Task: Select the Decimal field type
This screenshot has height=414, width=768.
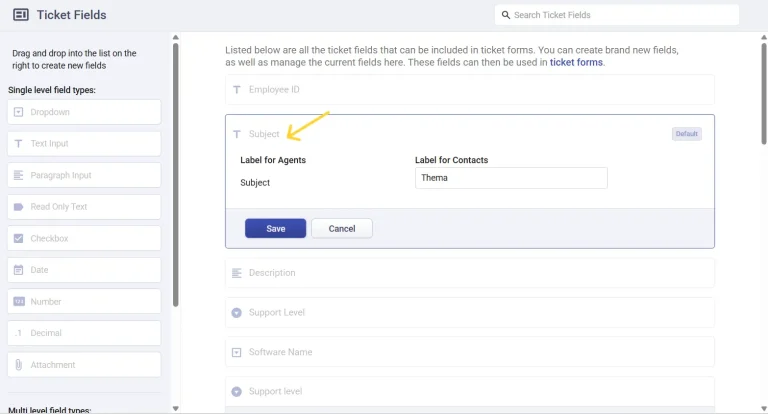Action: click(x=84, y=333)
